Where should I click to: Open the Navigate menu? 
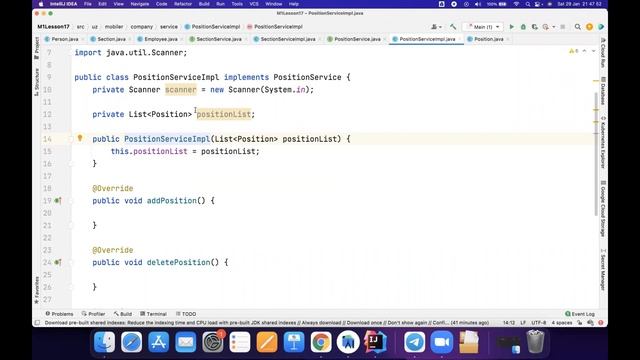[x=140, y=4]
